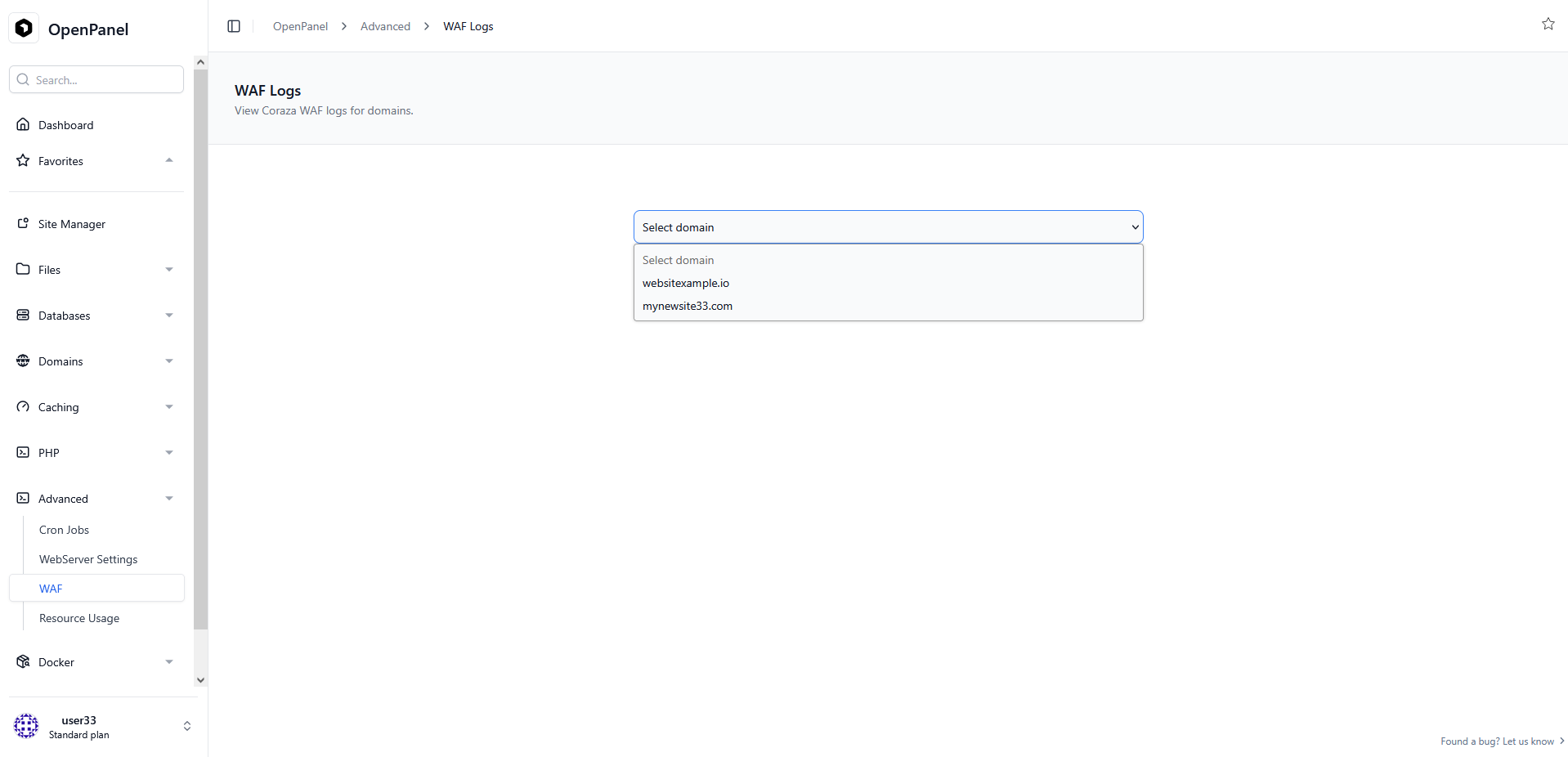Open the Cron Jobs page

coord(64,530)
